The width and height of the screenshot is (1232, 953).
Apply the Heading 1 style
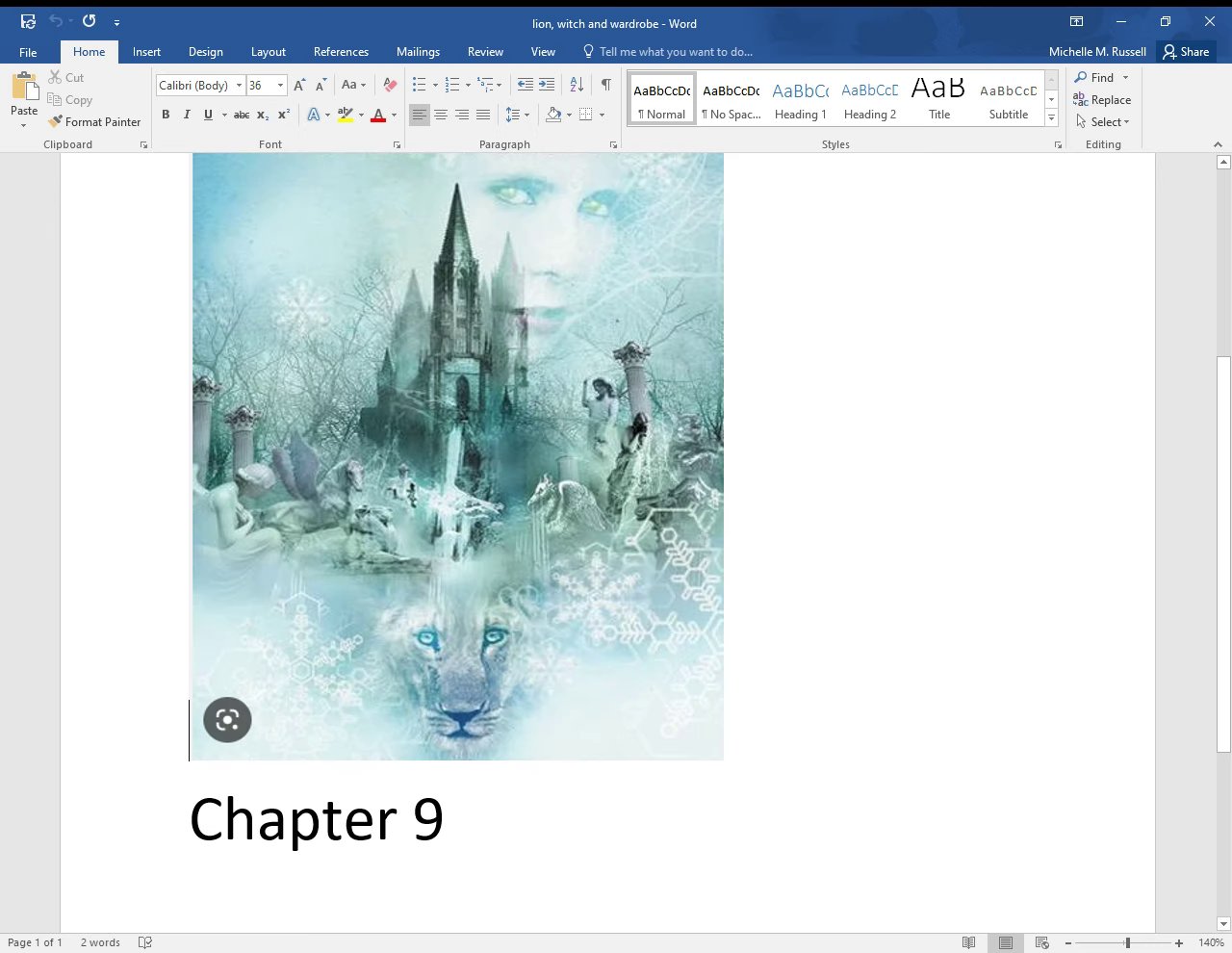tap(801, 99)
